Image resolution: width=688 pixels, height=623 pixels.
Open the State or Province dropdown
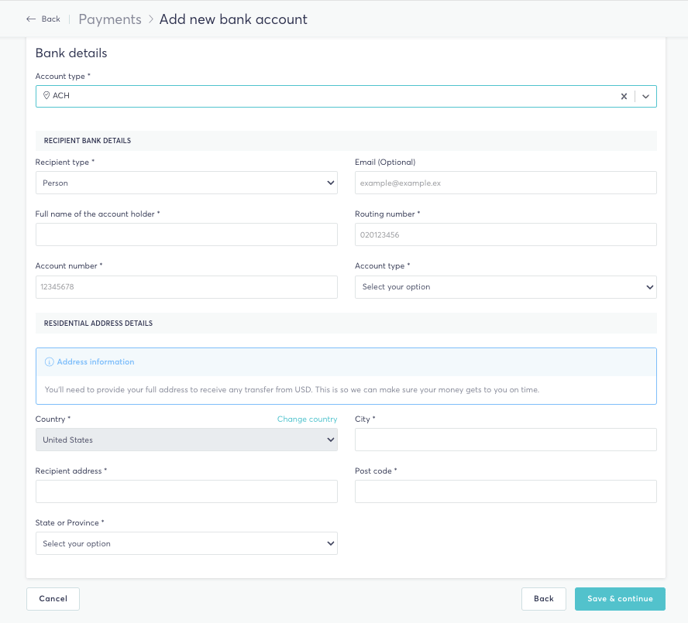[186, 543]
